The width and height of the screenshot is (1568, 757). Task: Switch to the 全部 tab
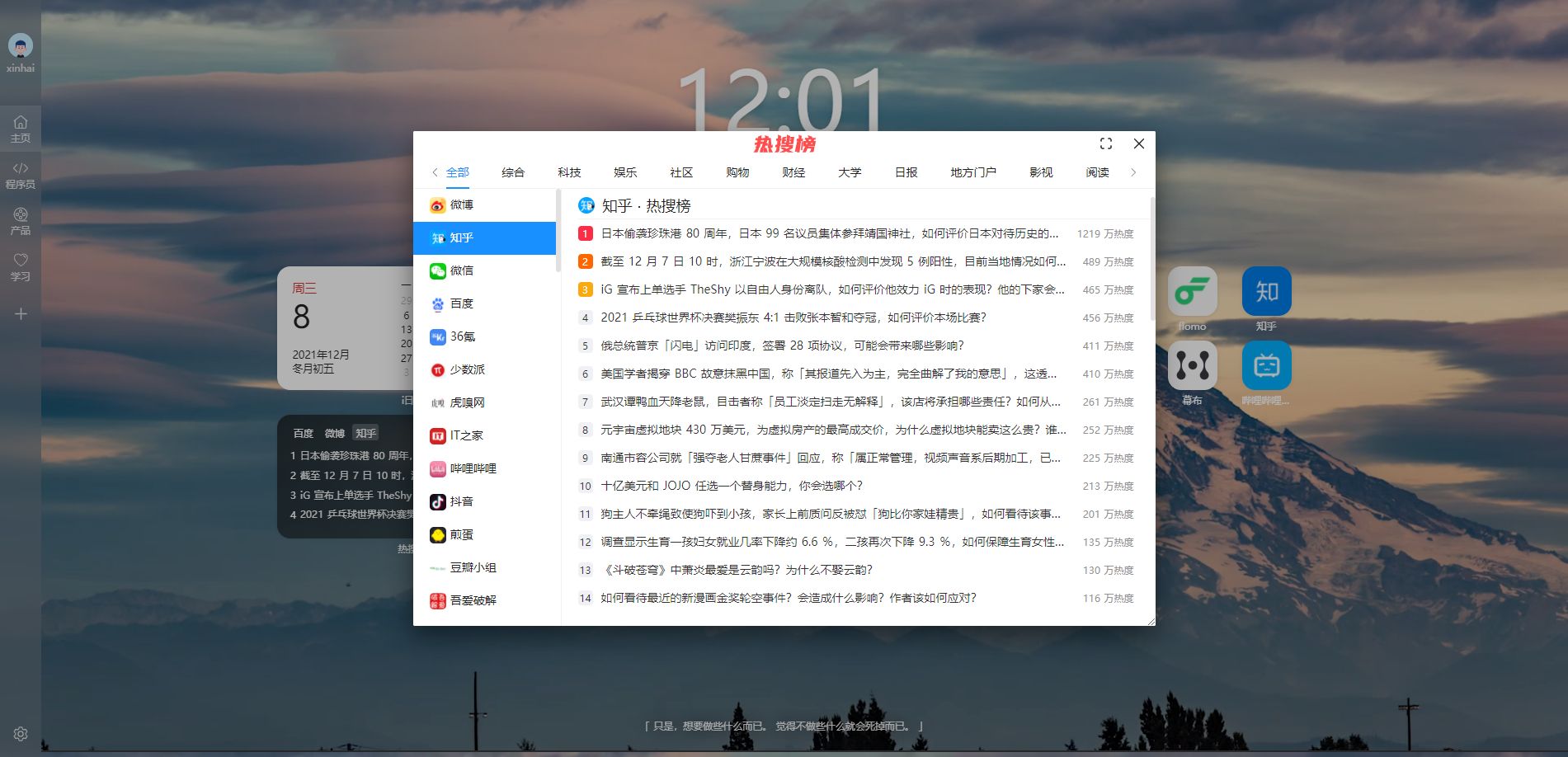[x=458, y=172]
